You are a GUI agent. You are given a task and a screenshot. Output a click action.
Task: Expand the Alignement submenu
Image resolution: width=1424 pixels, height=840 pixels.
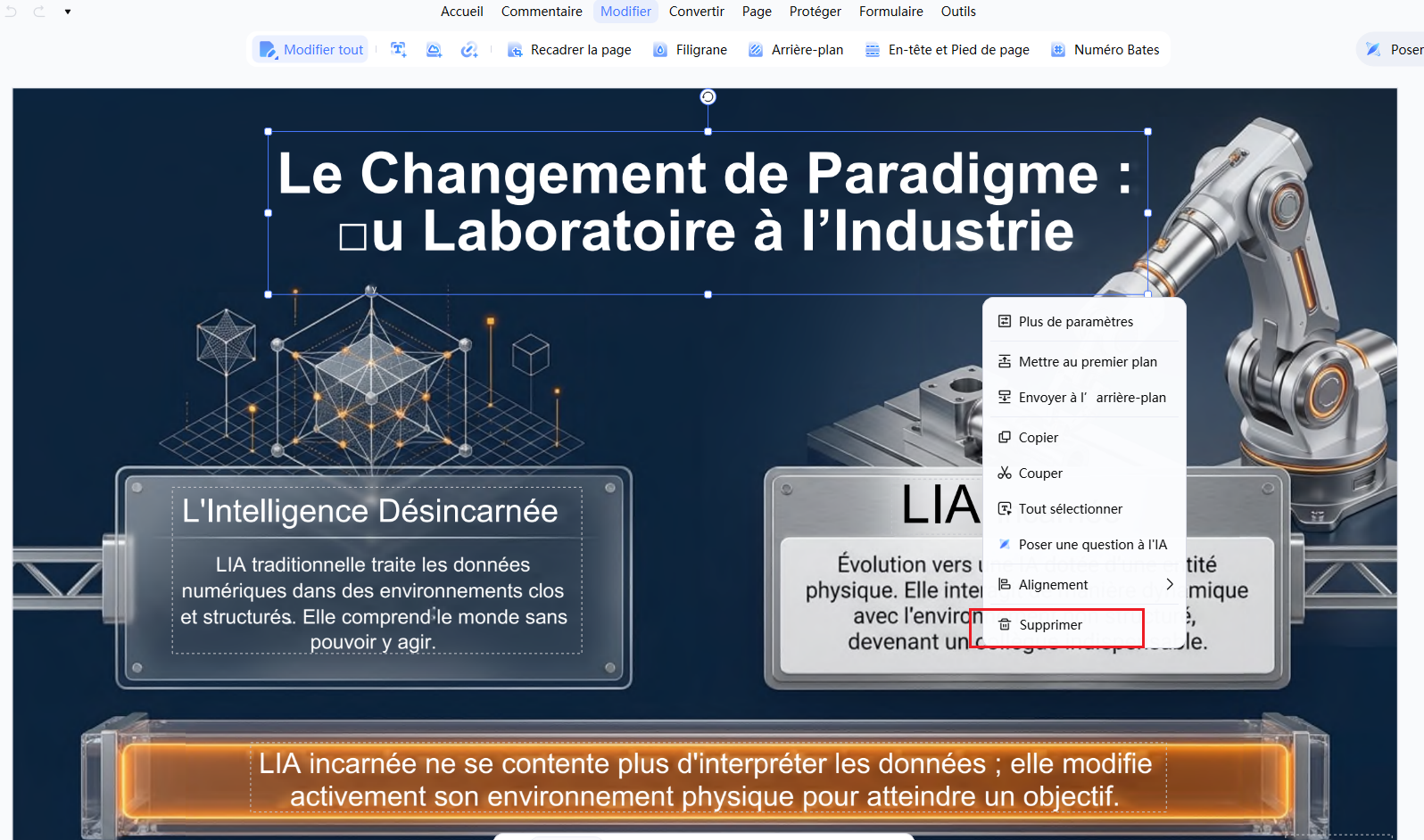[1084, 585]
